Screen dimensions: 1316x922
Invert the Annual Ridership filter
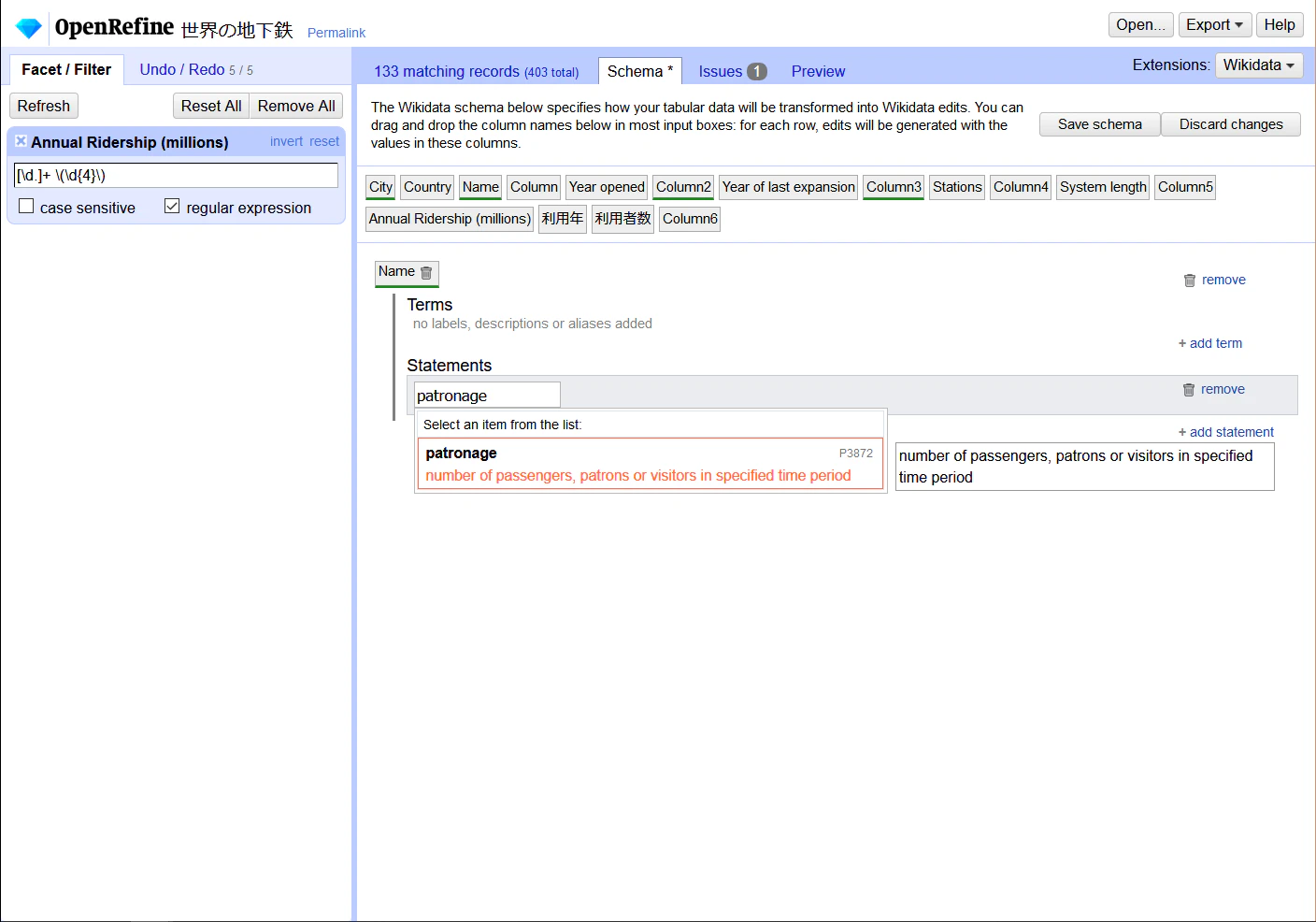[x=286, y=141]
